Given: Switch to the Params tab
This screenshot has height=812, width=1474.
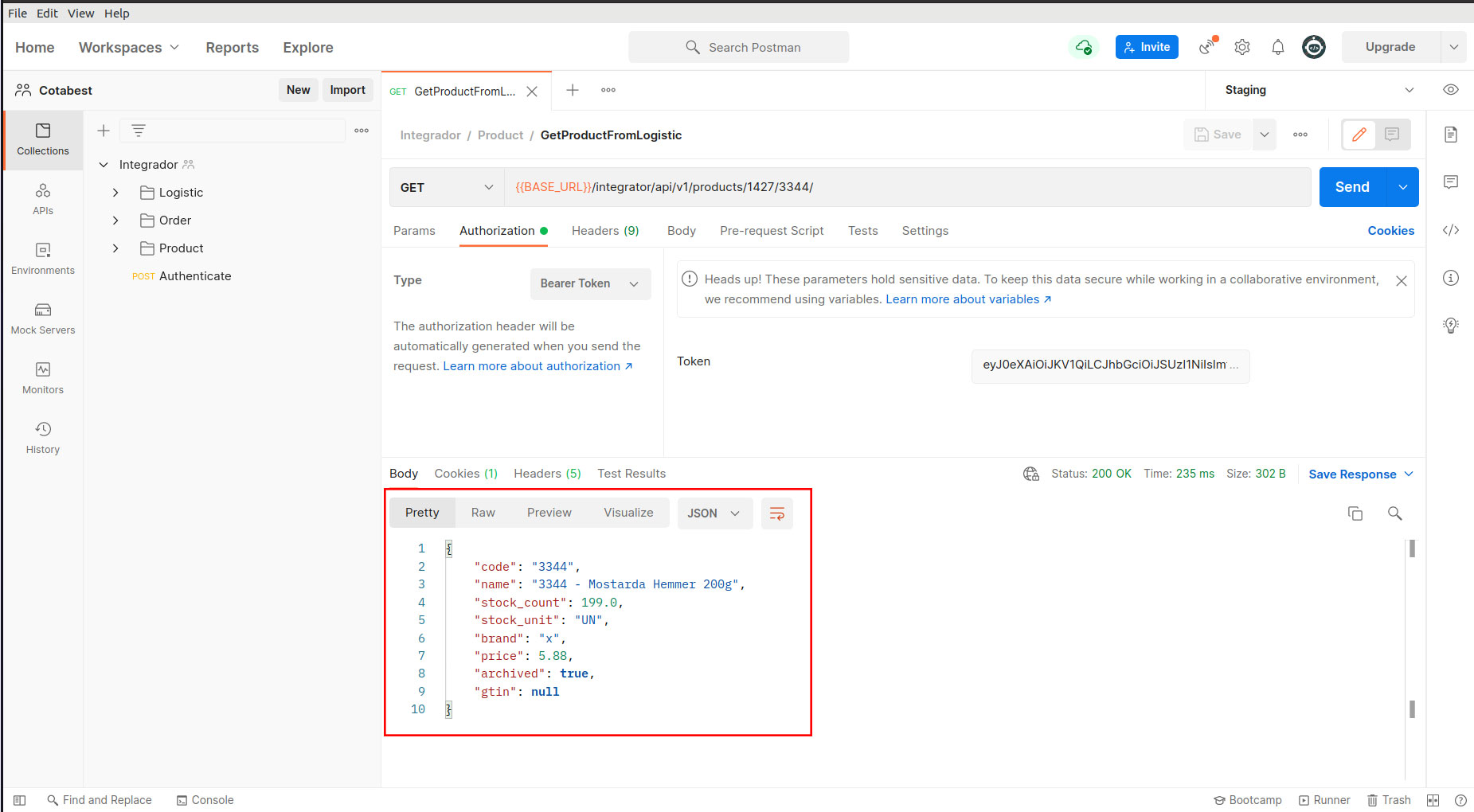Looking at the screenshot, I should [414, 231].
